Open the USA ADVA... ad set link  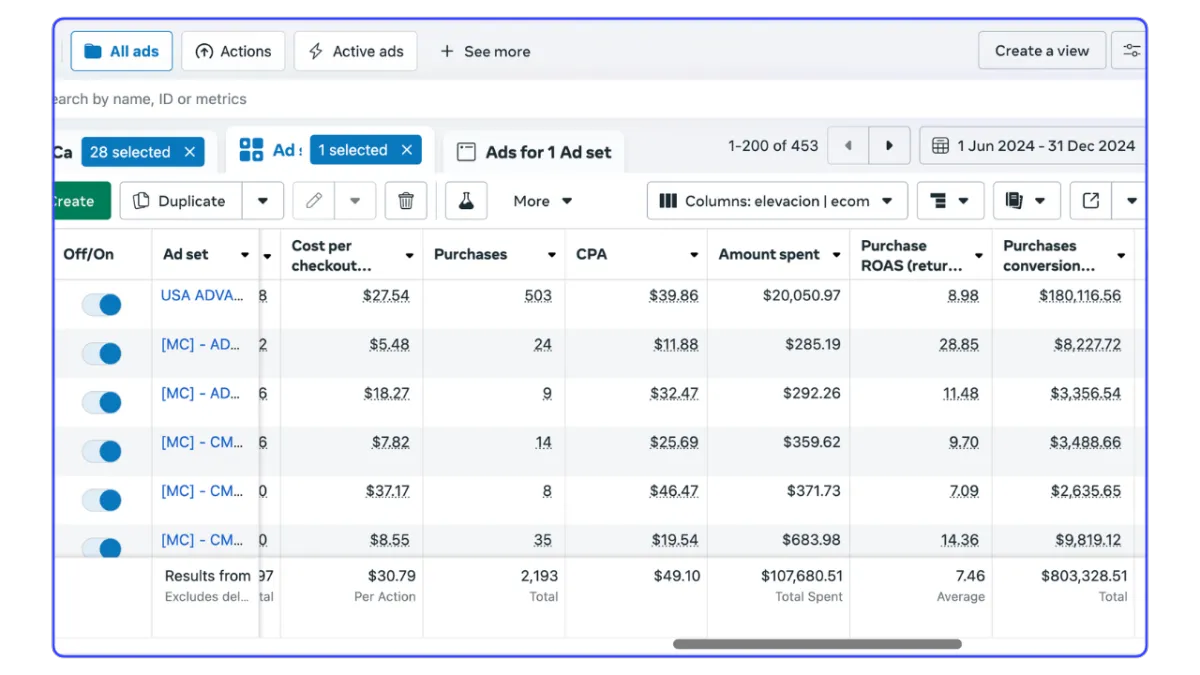coord(202,295)
